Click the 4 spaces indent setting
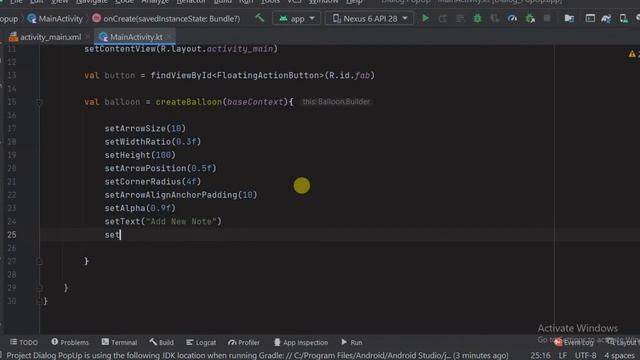The width and height of the screenshot is (640, 360). pos(620,356)
